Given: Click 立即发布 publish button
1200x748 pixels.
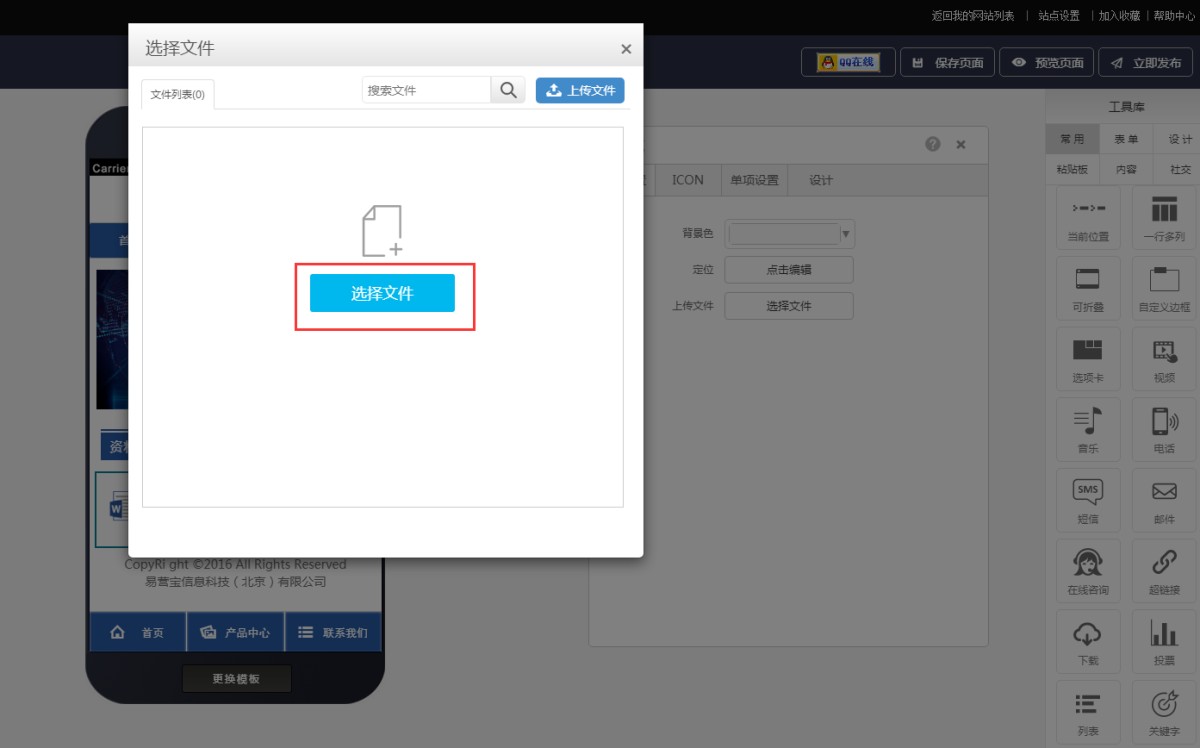Looking at the screenshot, I should [1145, 62].
